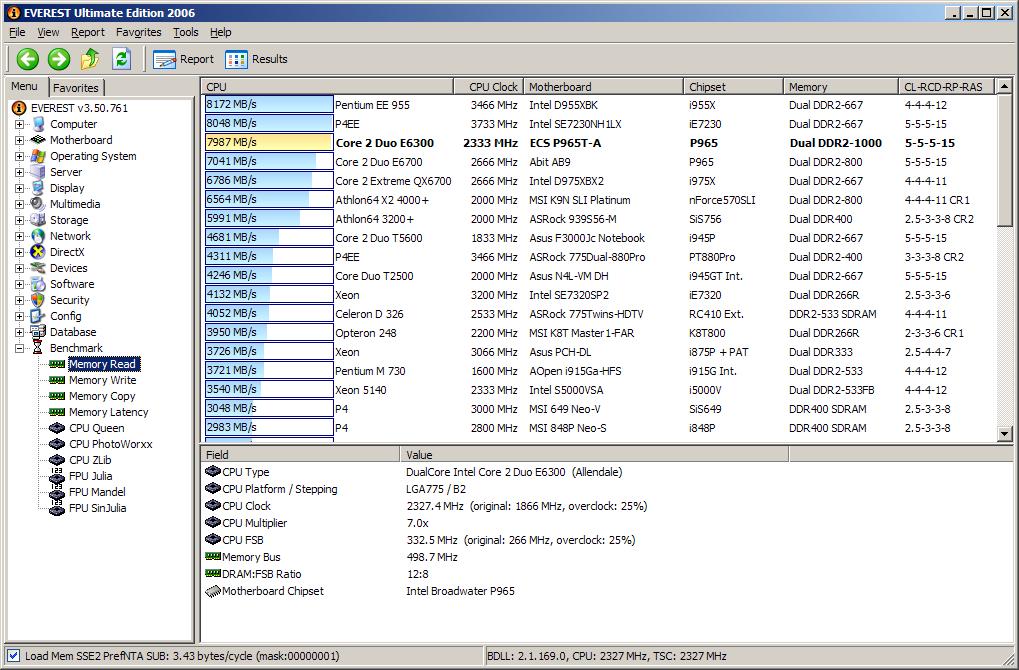Sort by the Memory column header
Screen dimensions: 1019x670
point(840,86)
